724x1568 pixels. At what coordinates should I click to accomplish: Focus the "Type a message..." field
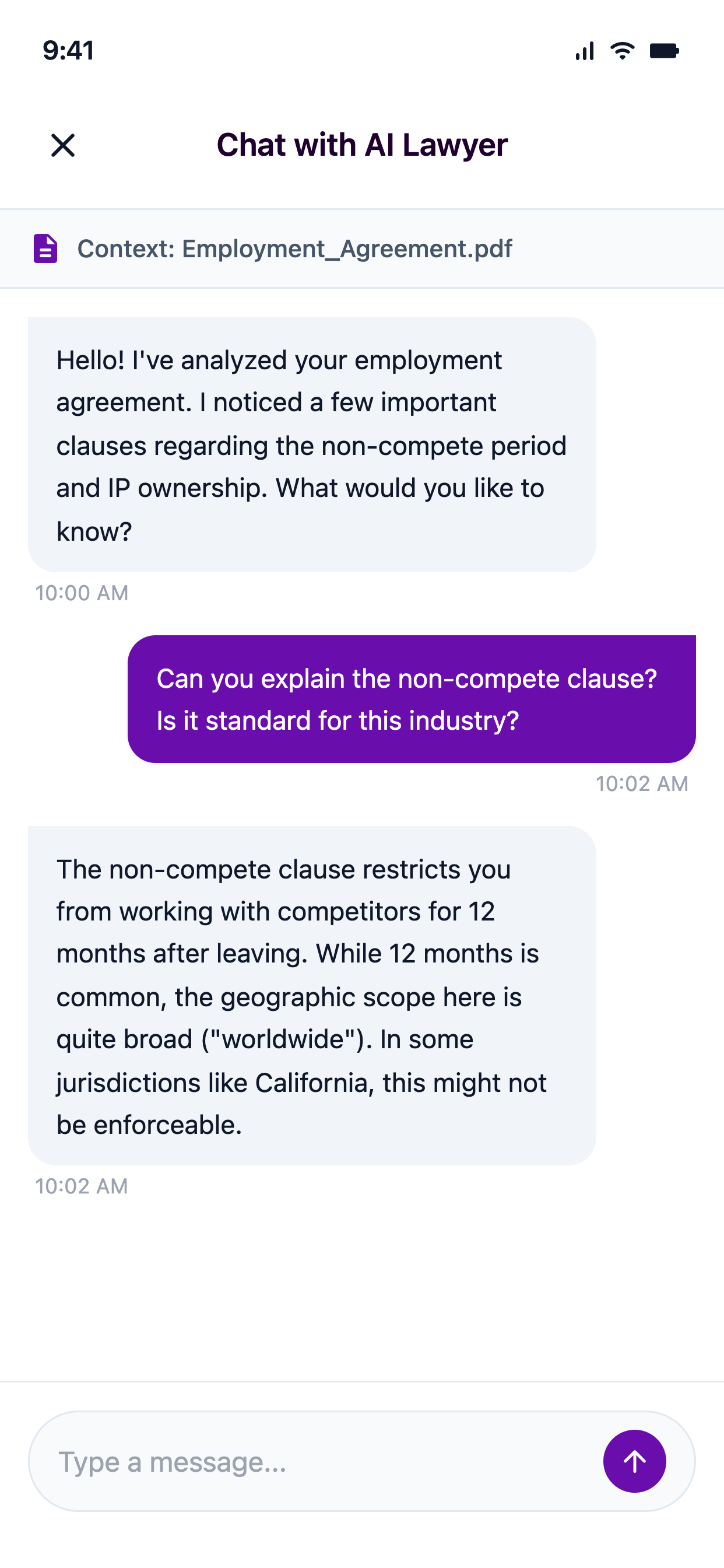pos(317,1461)
